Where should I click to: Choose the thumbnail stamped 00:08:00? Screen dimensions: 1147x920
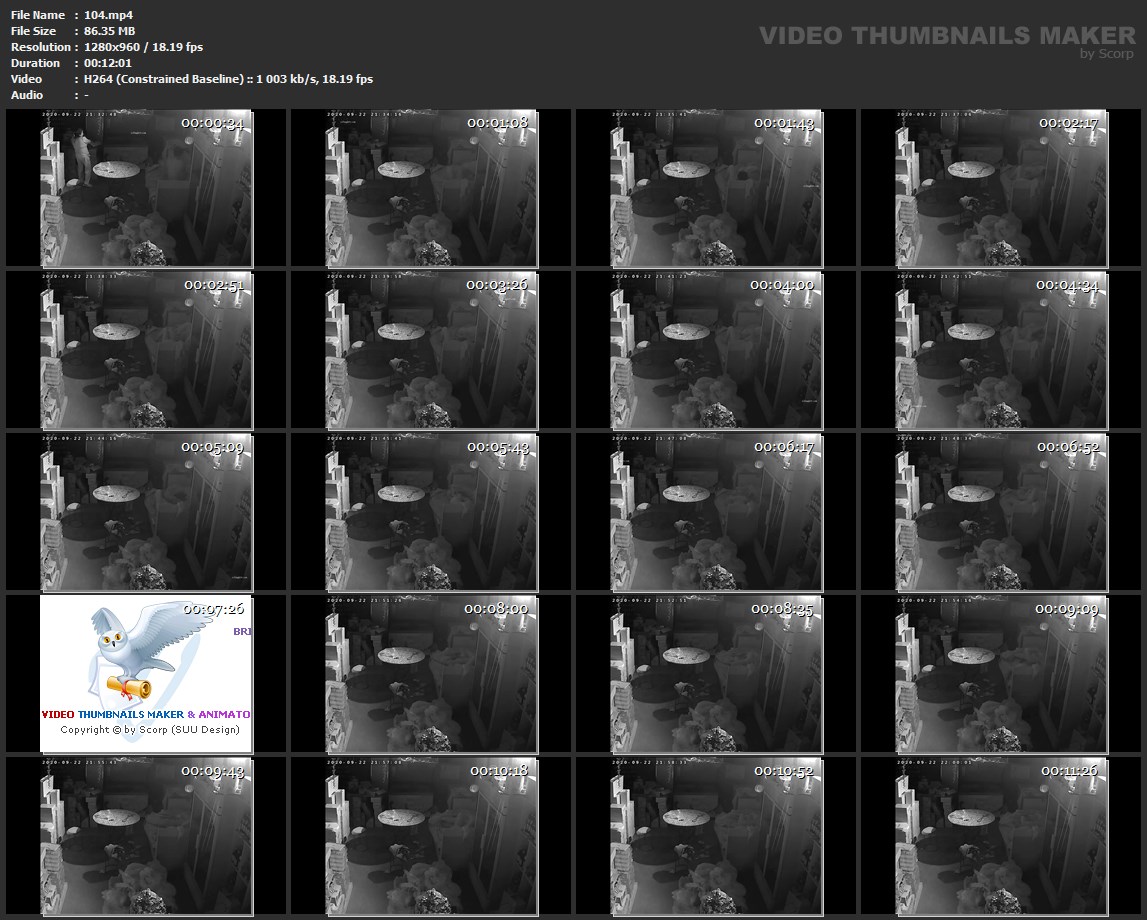click(431, 674)
